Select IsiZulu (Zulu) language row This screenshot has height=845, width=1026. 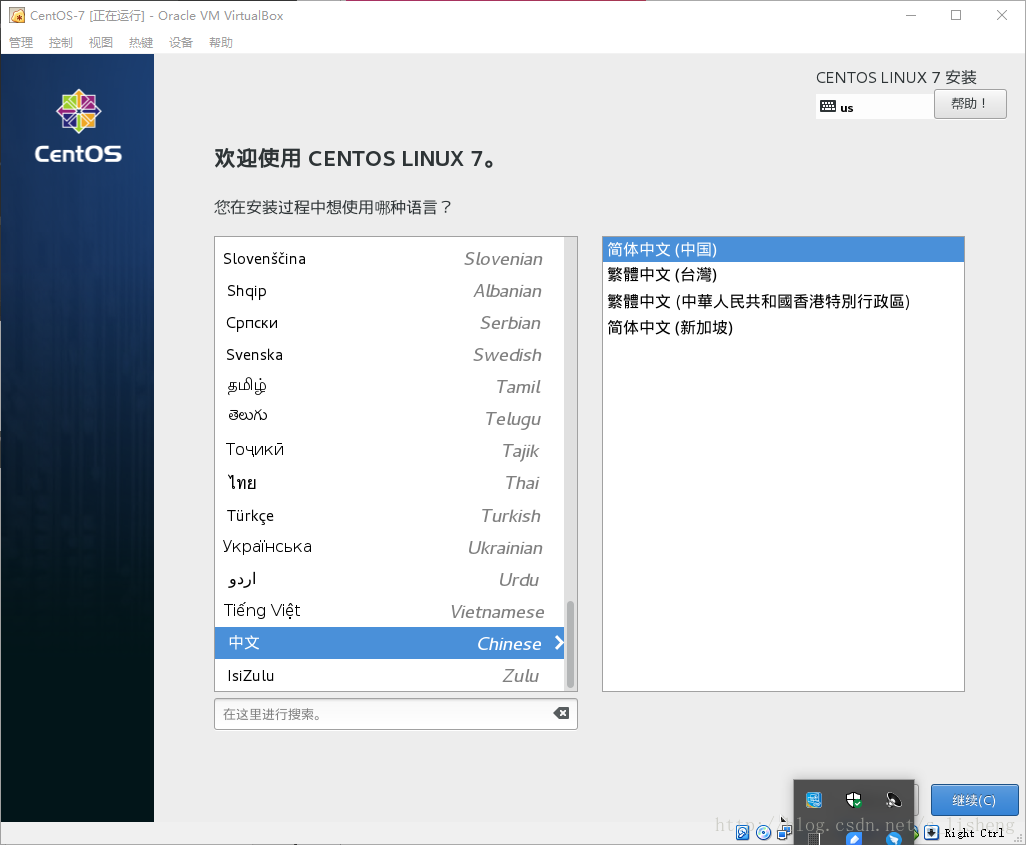pyautogui.click(x=389, y=675)
